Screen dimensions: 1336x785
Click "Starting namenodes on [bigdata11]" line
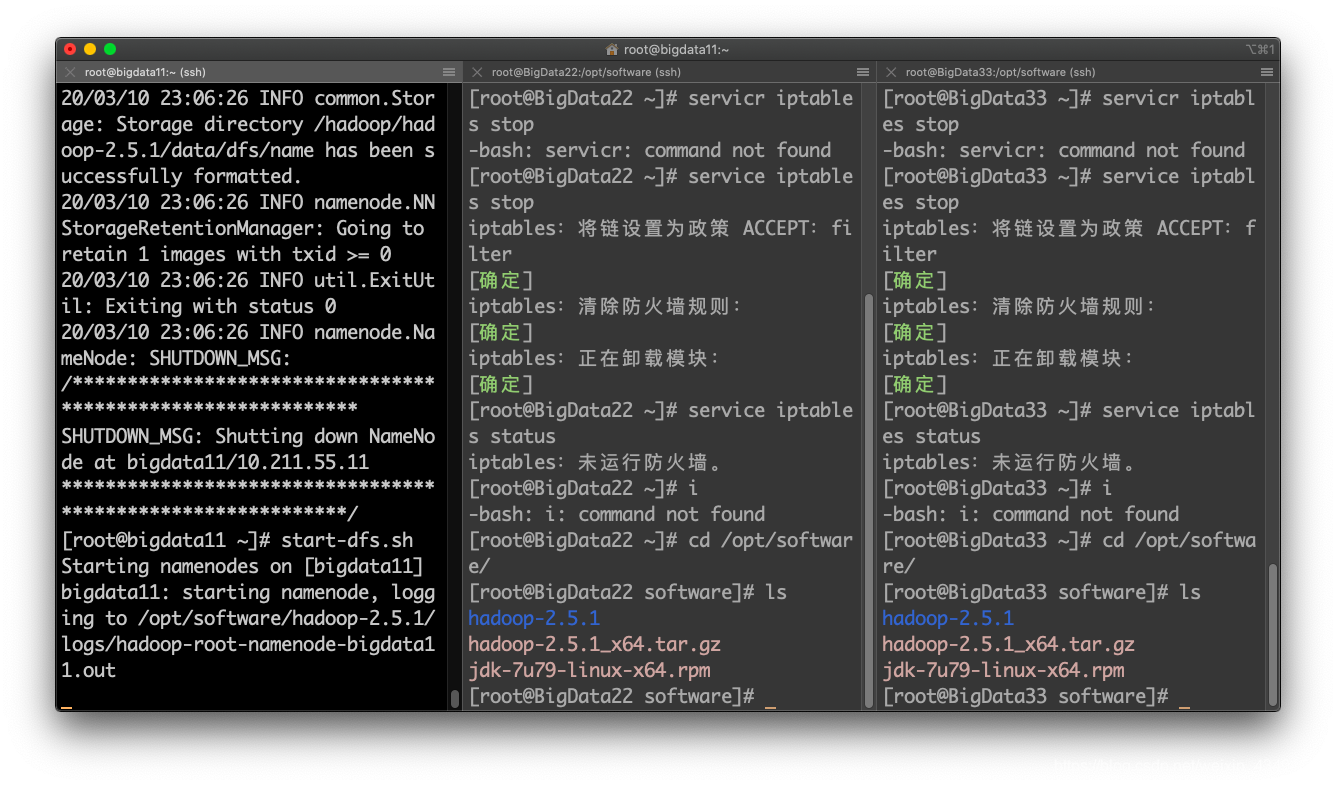pyautogui.click(x=243, y=566)
